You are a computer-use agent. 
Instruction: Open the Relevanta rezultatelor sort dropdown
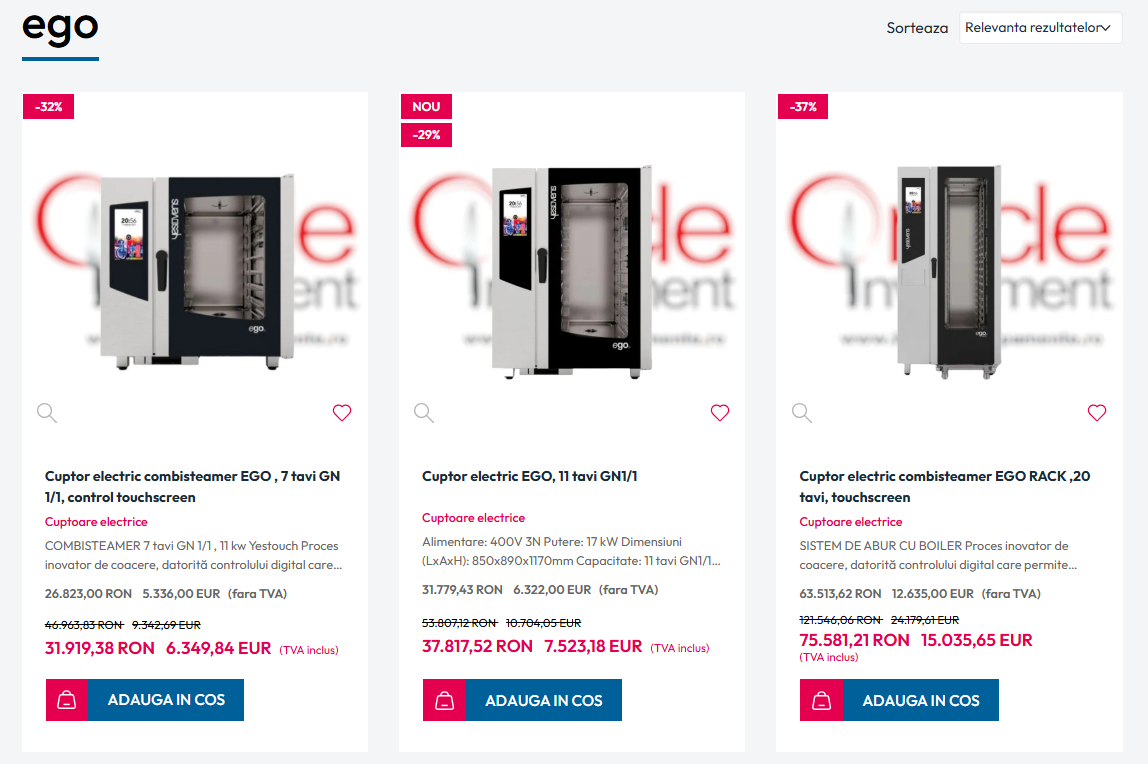tap(1040, 28)
